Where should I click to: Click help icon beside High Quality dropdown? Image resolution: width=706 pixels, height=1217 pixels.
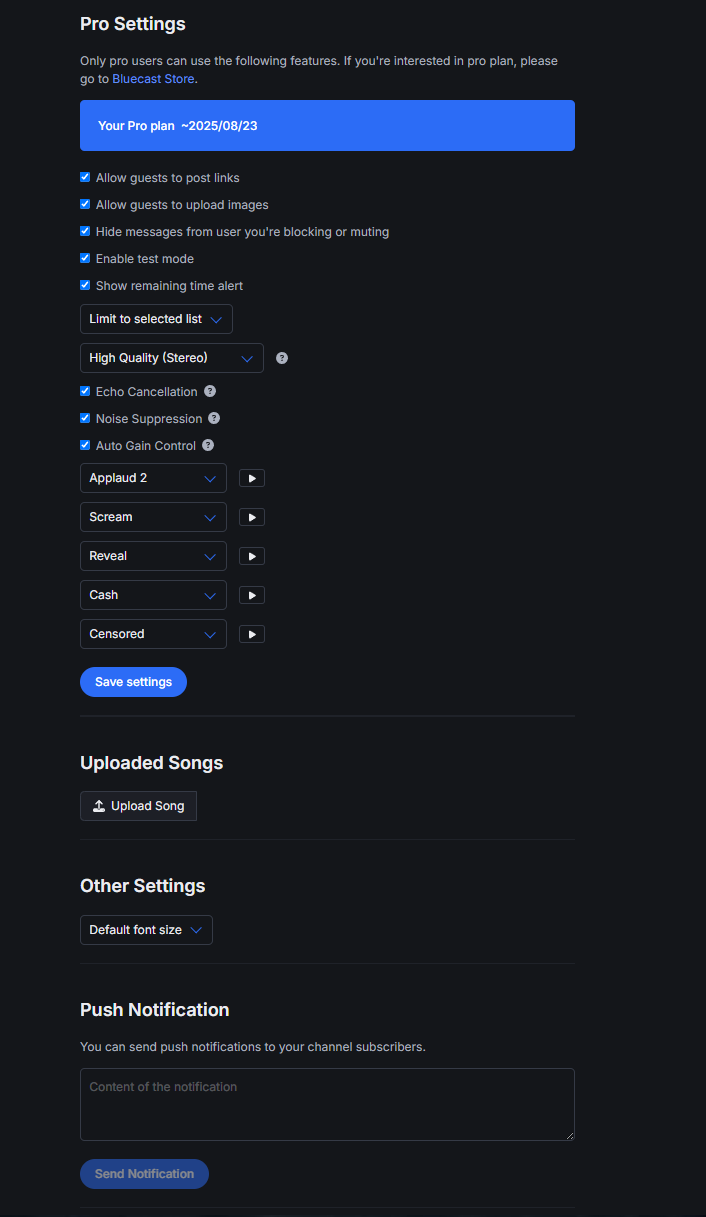(282, 358)
